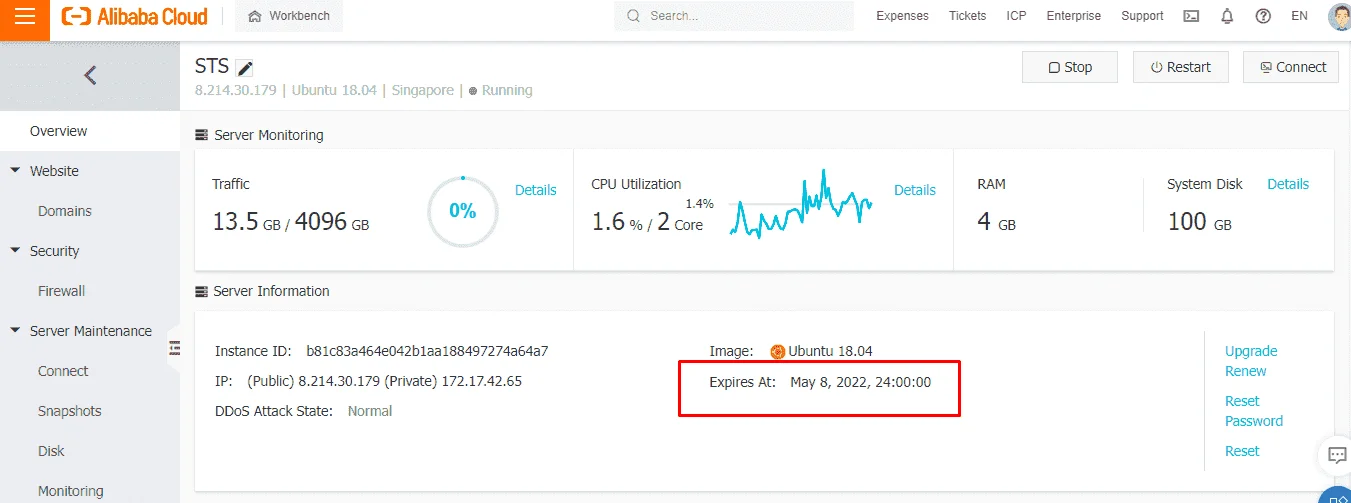Click the Renew link

click(x=1245, y=371)
